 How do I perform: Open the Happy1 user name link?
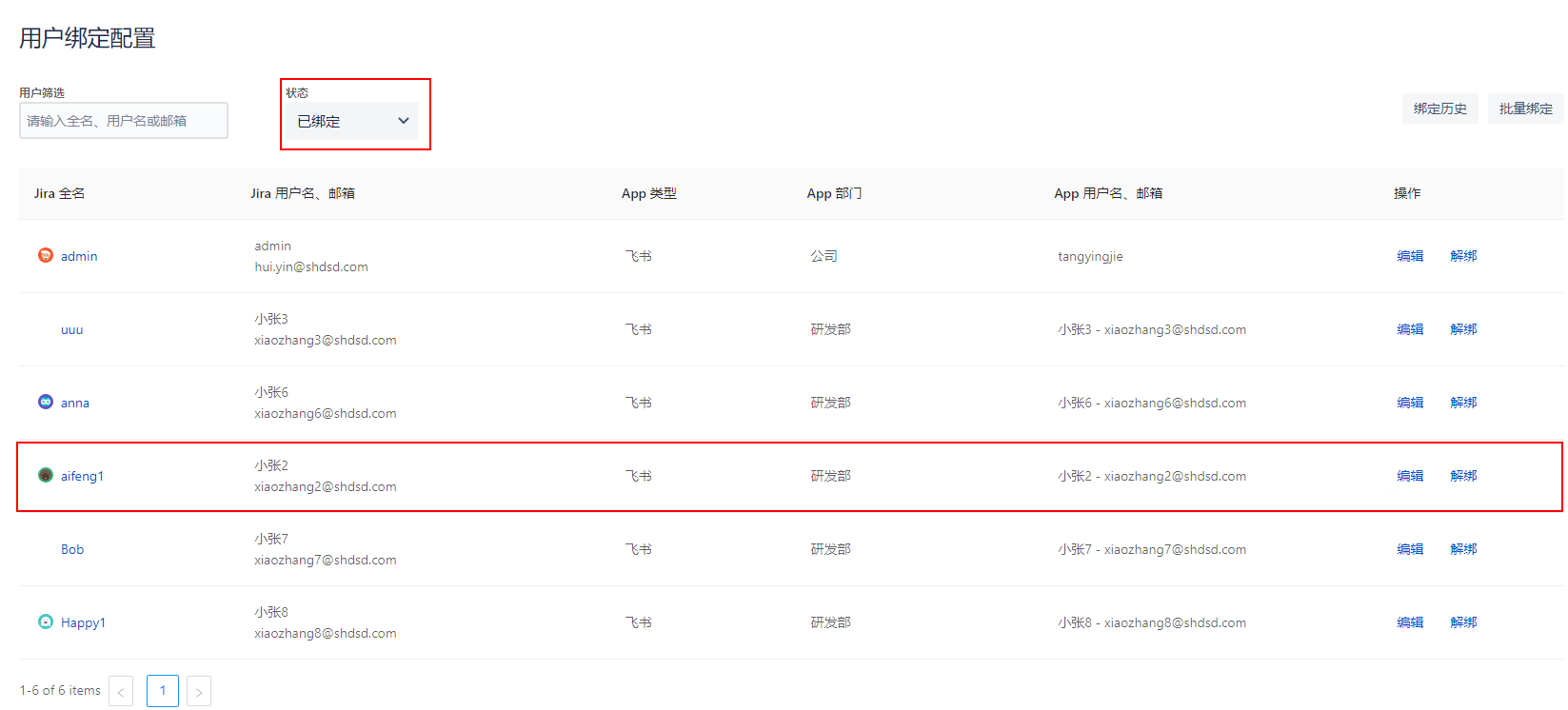(83, 622)
